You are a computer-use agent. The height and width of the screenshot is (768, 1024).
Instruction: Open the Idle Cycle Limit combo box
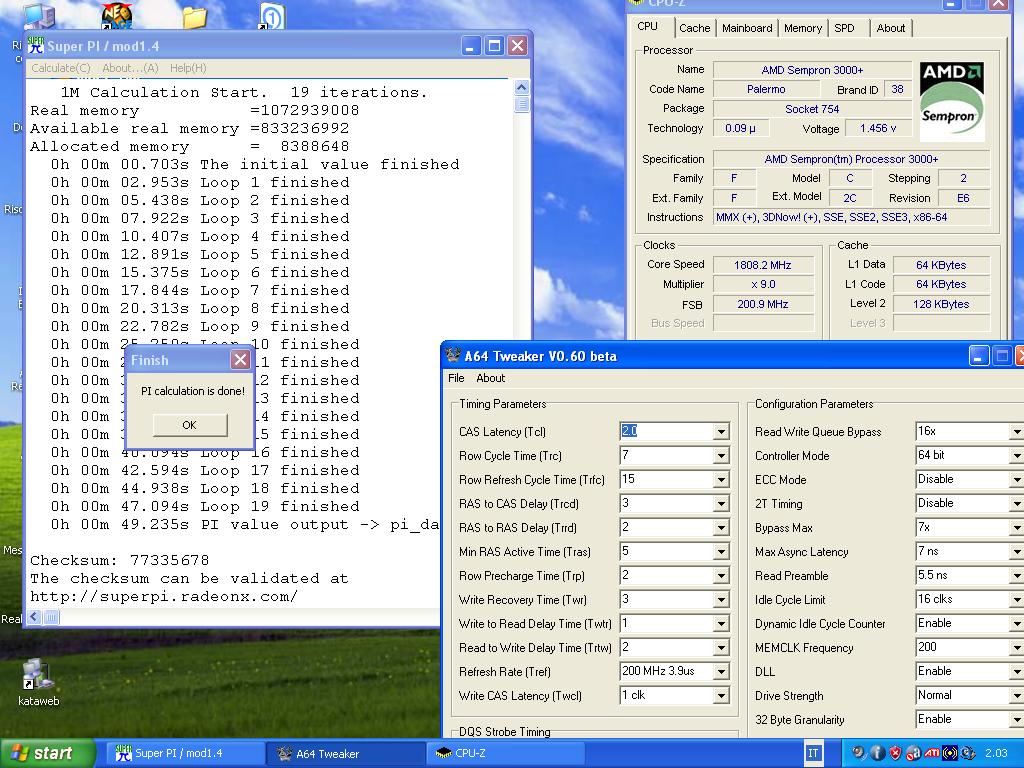tap(969, 600)
